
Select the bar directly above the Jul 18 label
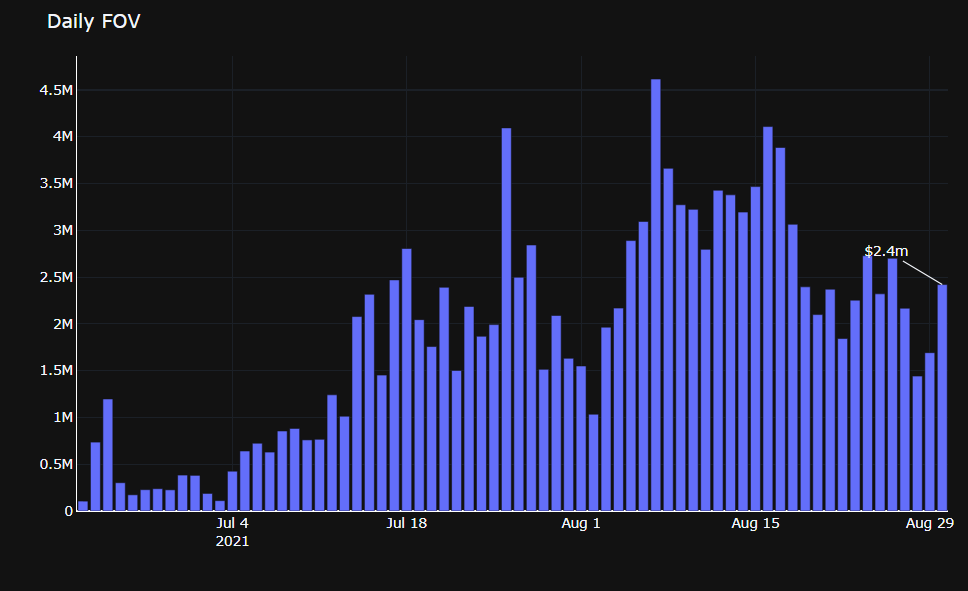click(x=406, y=380)
